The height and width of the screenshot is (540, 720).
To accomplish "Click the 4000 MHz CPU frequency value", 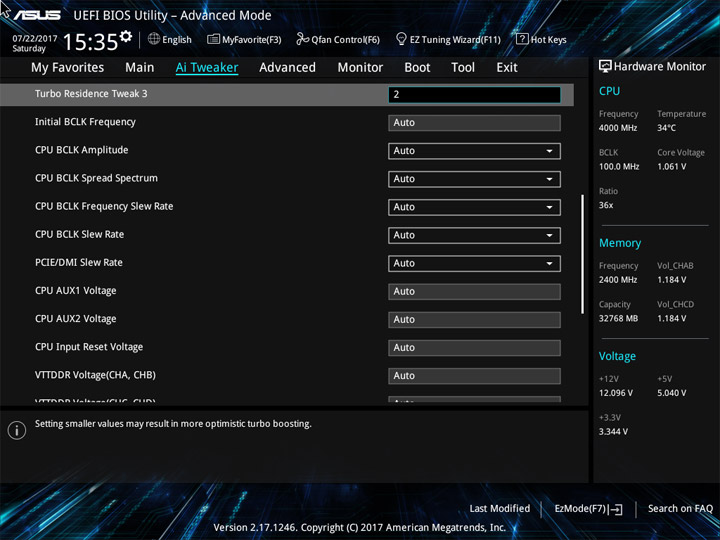I will point(618,128).
